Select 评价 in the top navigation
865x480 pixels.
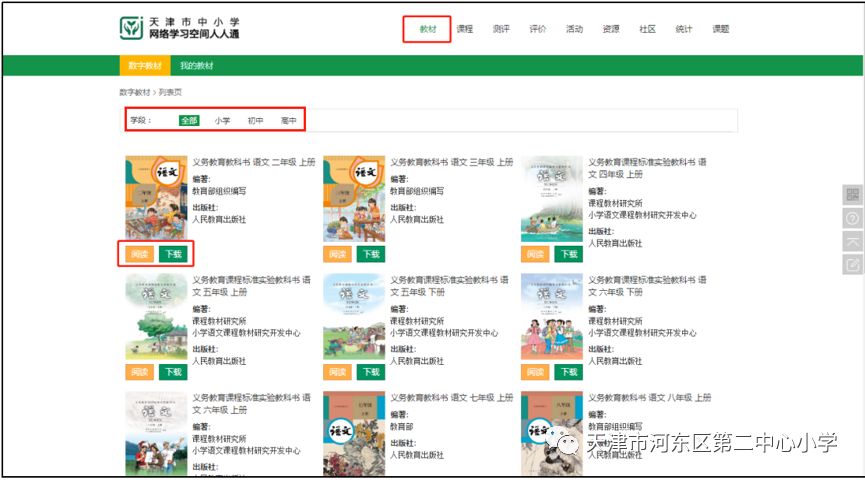click(x=537, y=29)
